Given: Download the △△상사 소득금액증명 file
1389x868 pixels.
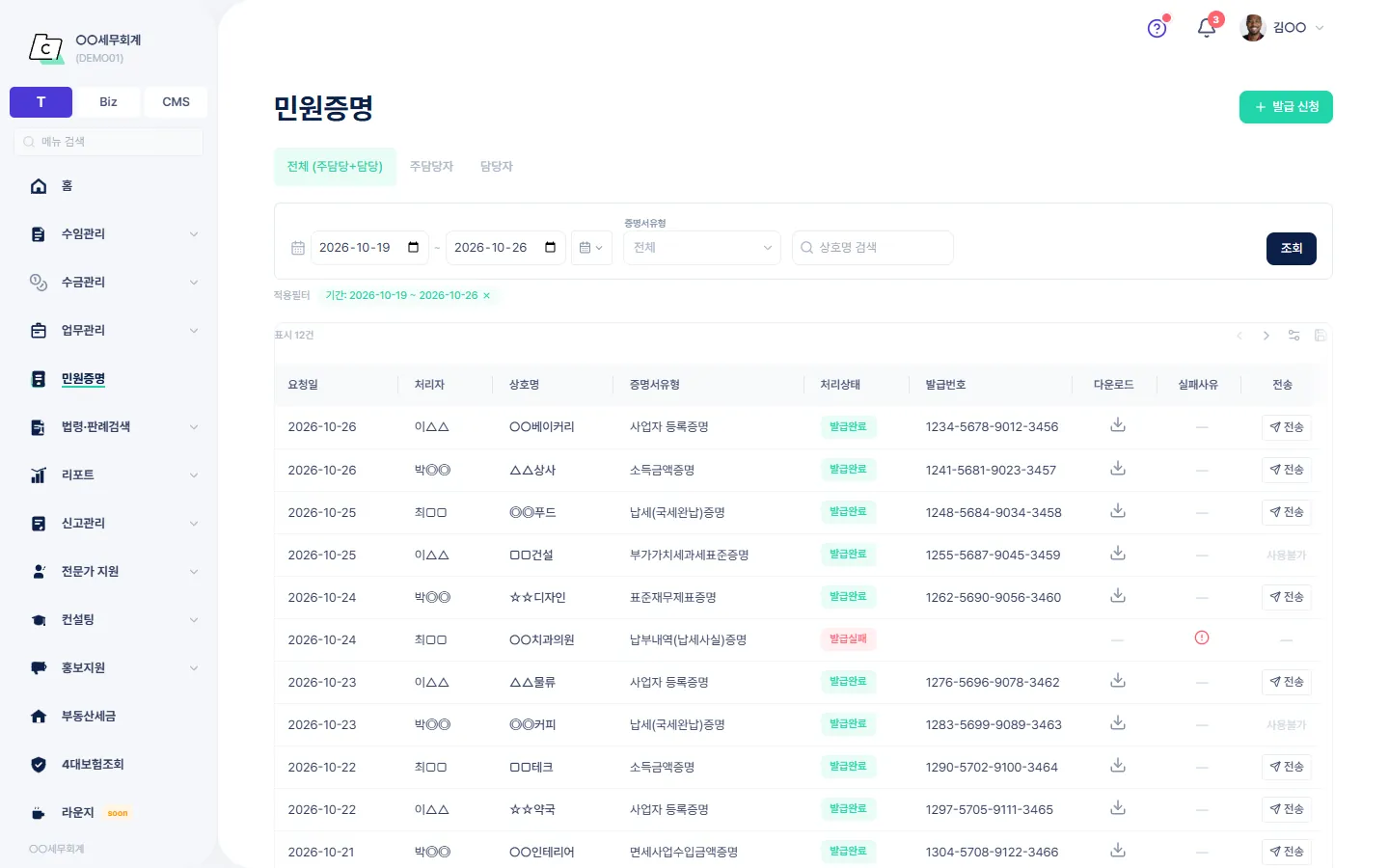Looking at the screenshot, I should [x=1118, y=468].
